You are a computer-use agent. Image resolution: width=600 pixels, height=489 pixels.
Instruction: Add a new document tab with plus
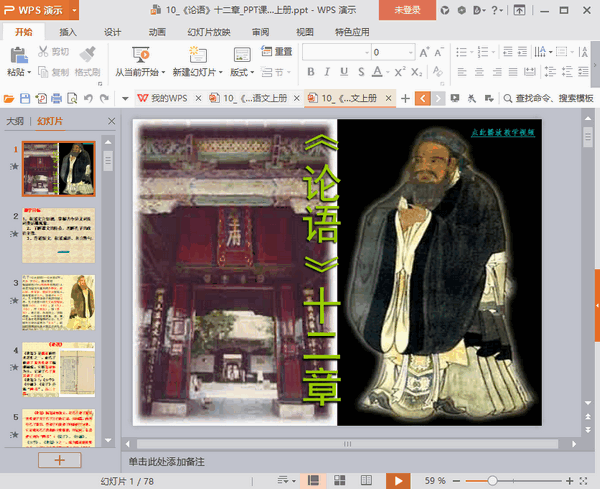point(405,99)
